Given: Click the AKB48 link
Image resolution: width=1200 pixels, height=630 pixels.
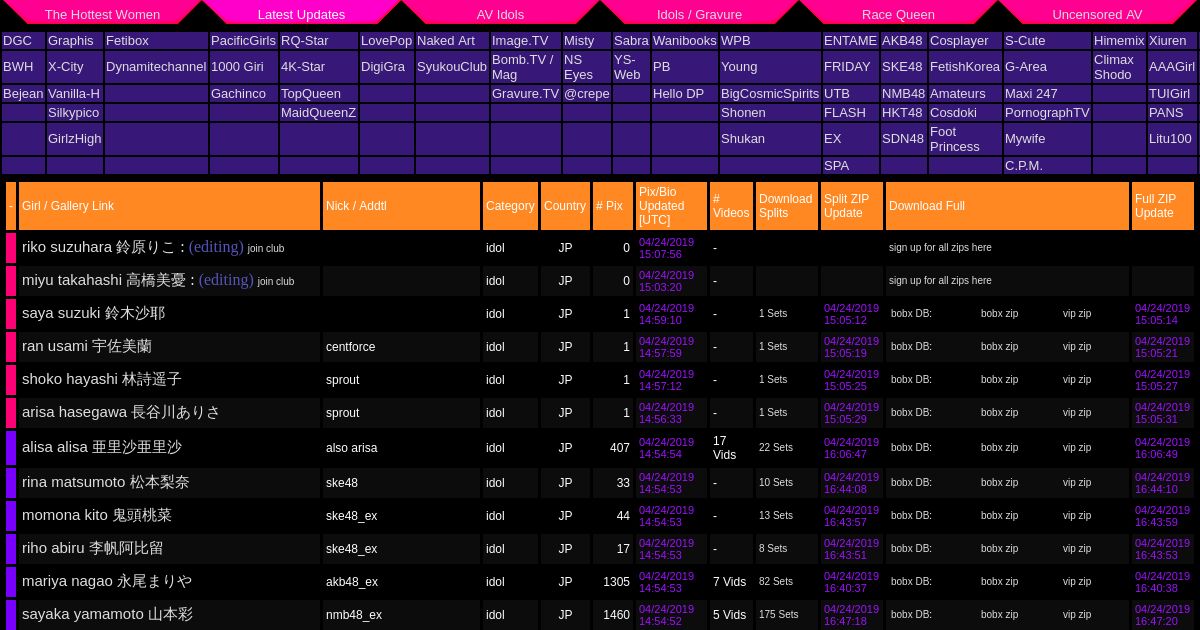Looking at the screenshot, I should click(902, 41).
